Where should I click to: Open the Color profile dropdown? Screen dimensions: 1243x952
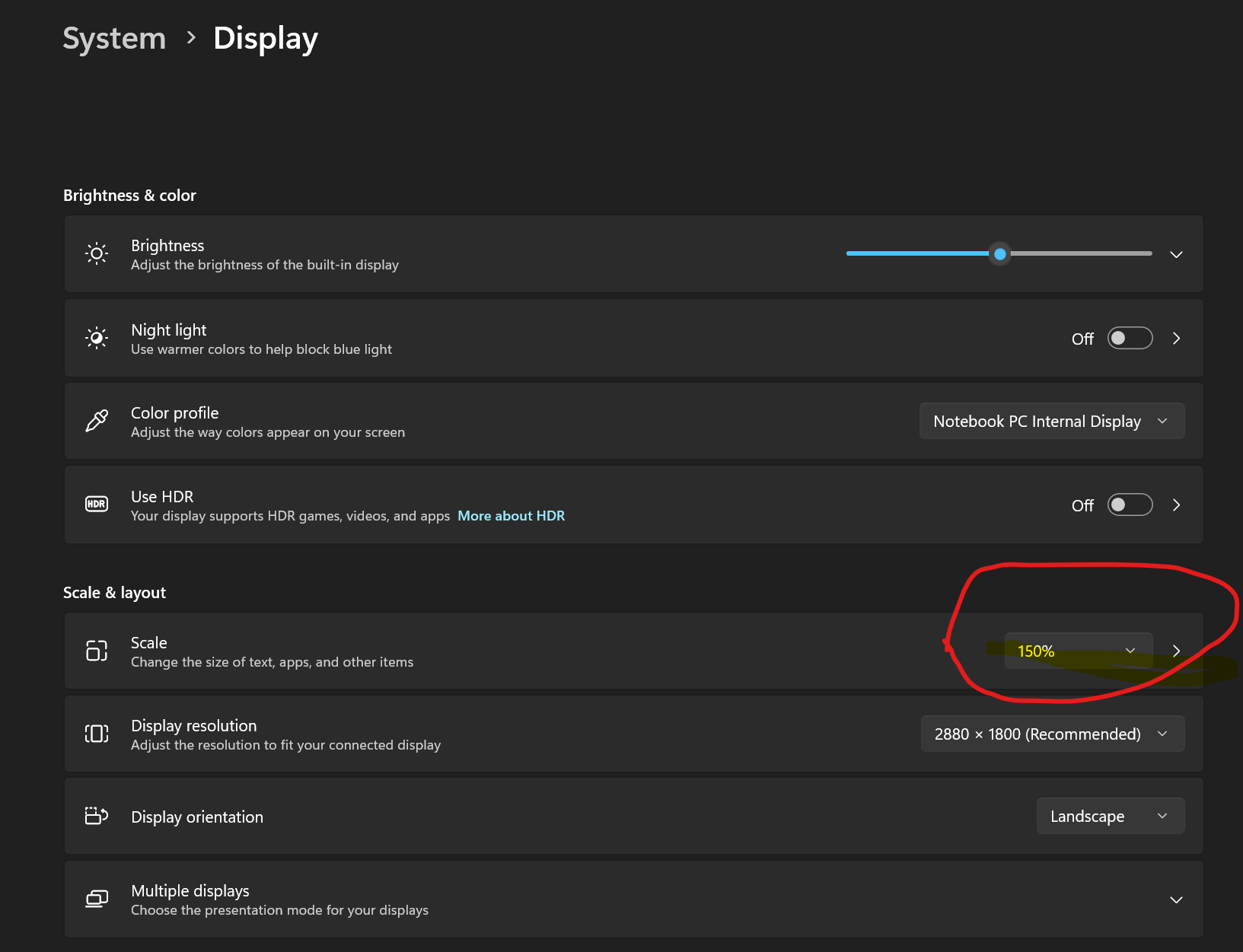1051,421
